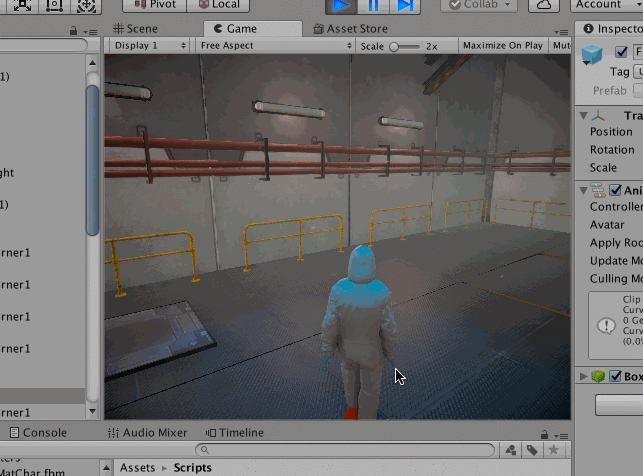Viewport: 643px width, 476px height.
Task: Pause the game with the Pause button
Action: [373, 6]
